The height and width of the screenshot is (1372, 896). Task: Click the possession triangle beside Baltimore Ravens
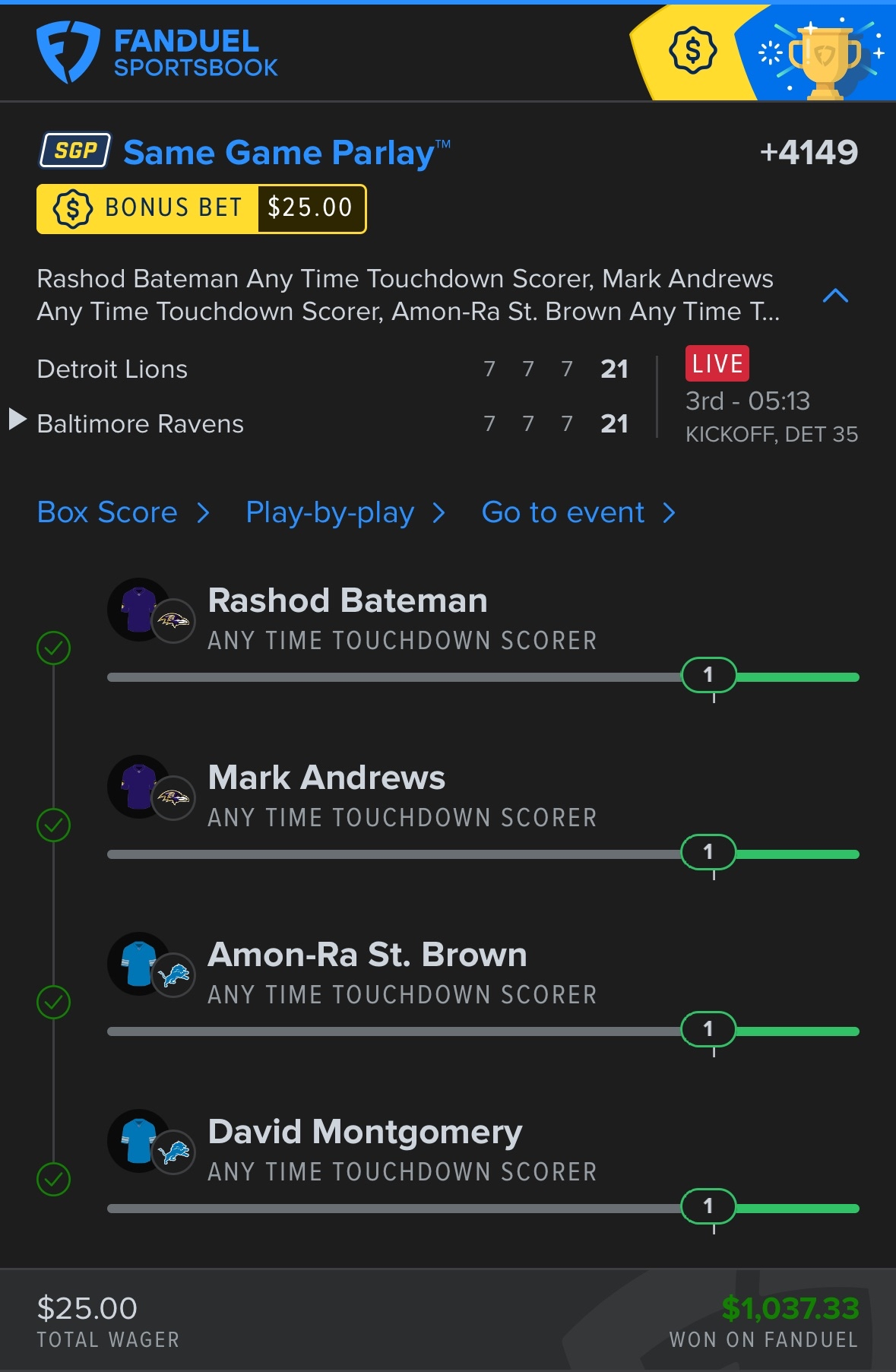point(17,419)
